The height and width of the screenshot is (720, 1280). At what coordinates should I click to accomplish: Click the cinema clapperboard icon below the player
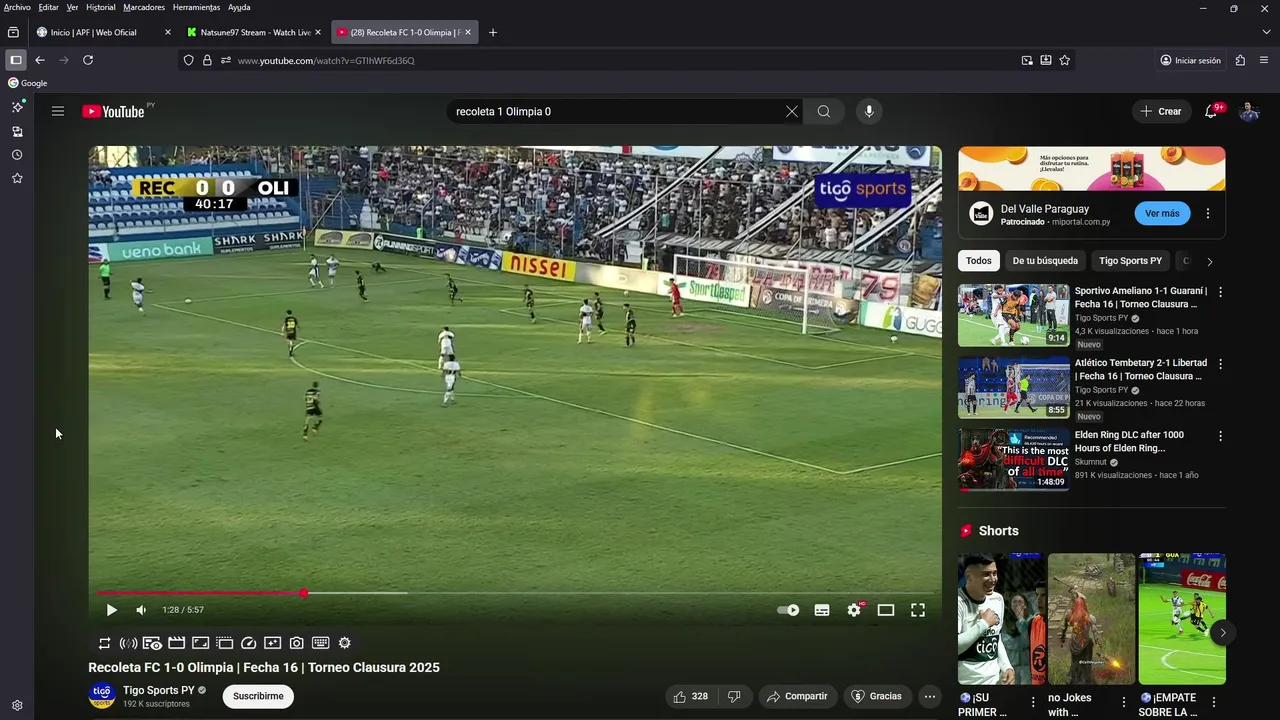[x=176, y=643]
